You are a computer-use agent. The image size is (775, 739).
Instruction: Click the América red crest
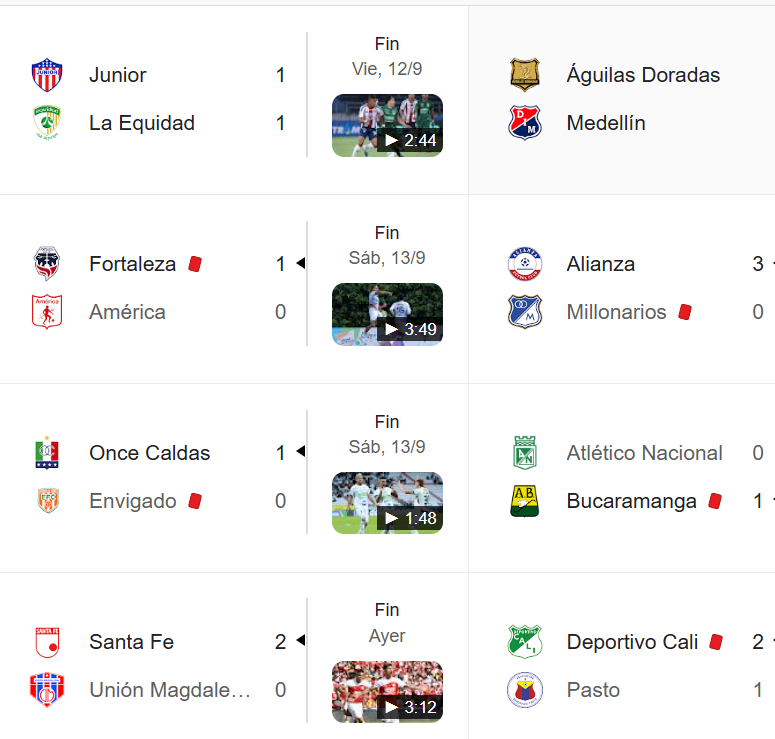[x=47, y=311]
